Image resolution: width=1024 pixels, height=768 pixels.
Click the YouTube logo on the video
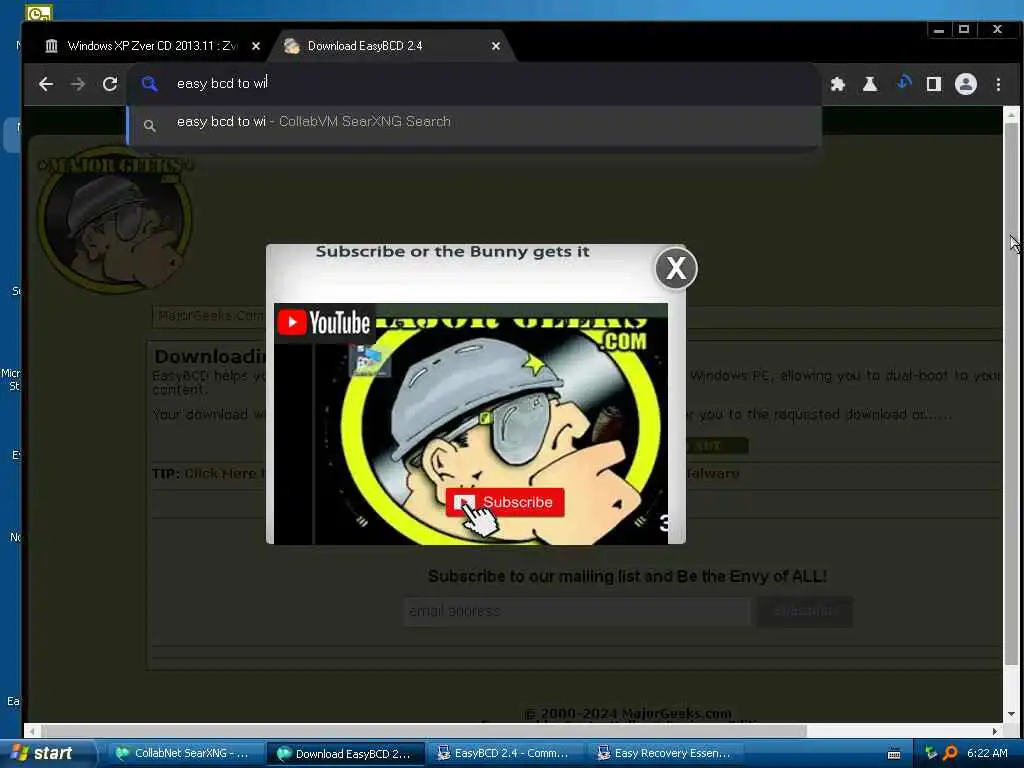324,323
